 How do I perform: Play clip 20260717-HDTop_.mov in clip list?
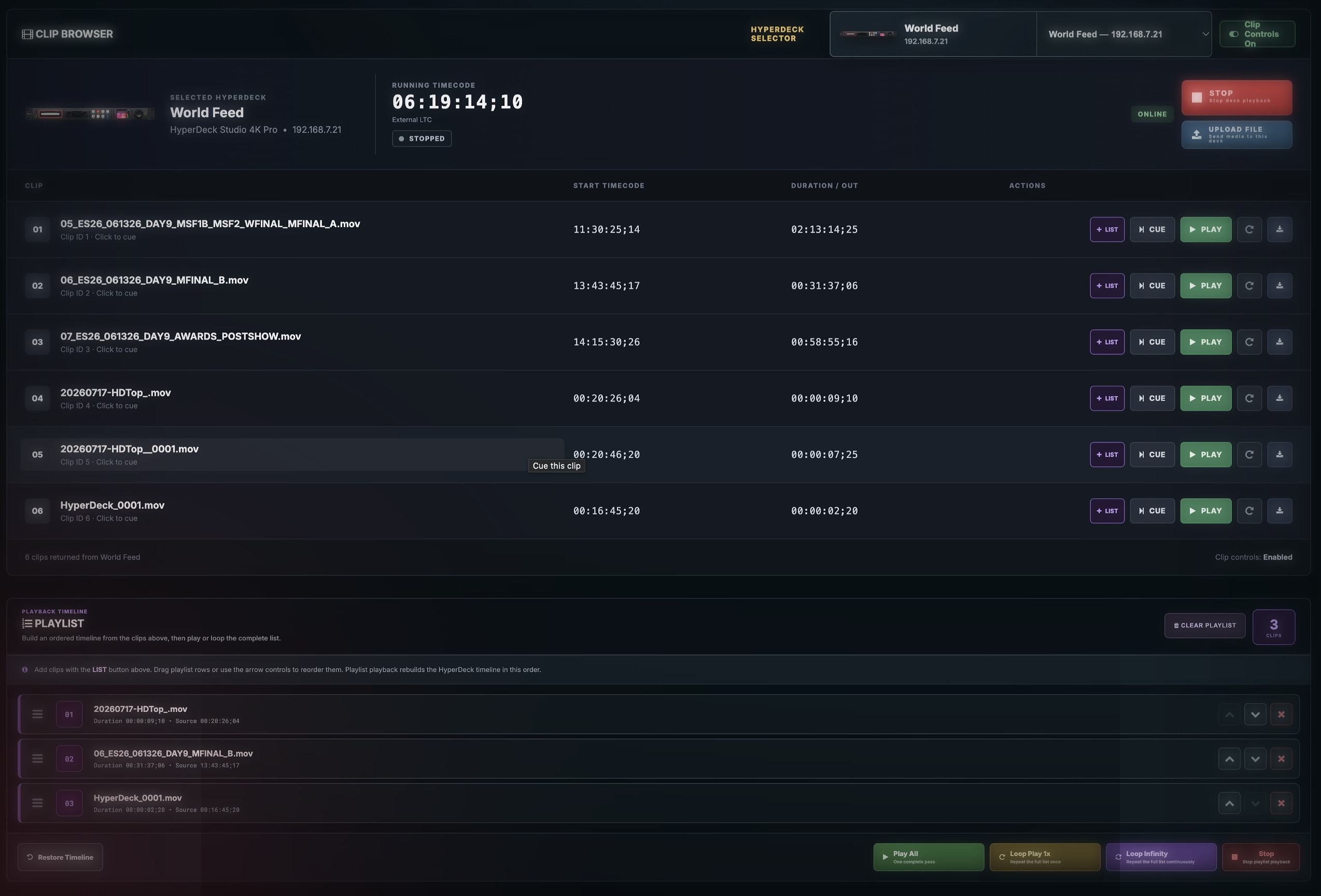[1205, 399]
